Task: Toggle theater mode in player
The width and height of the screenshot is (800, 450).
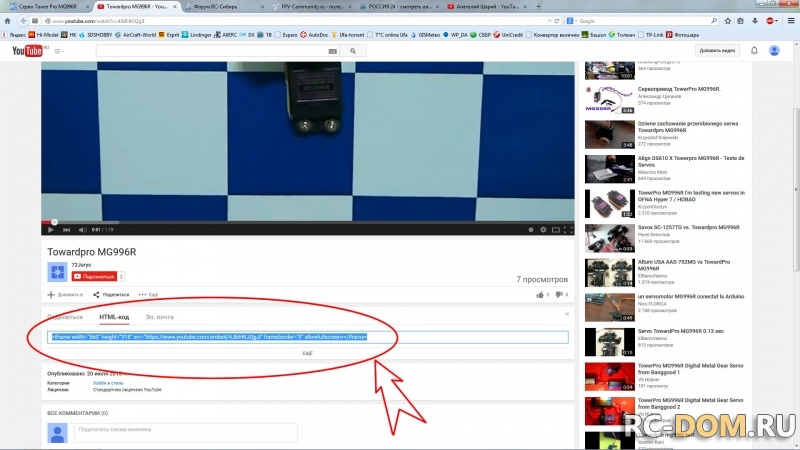Action: coord(556,230)
